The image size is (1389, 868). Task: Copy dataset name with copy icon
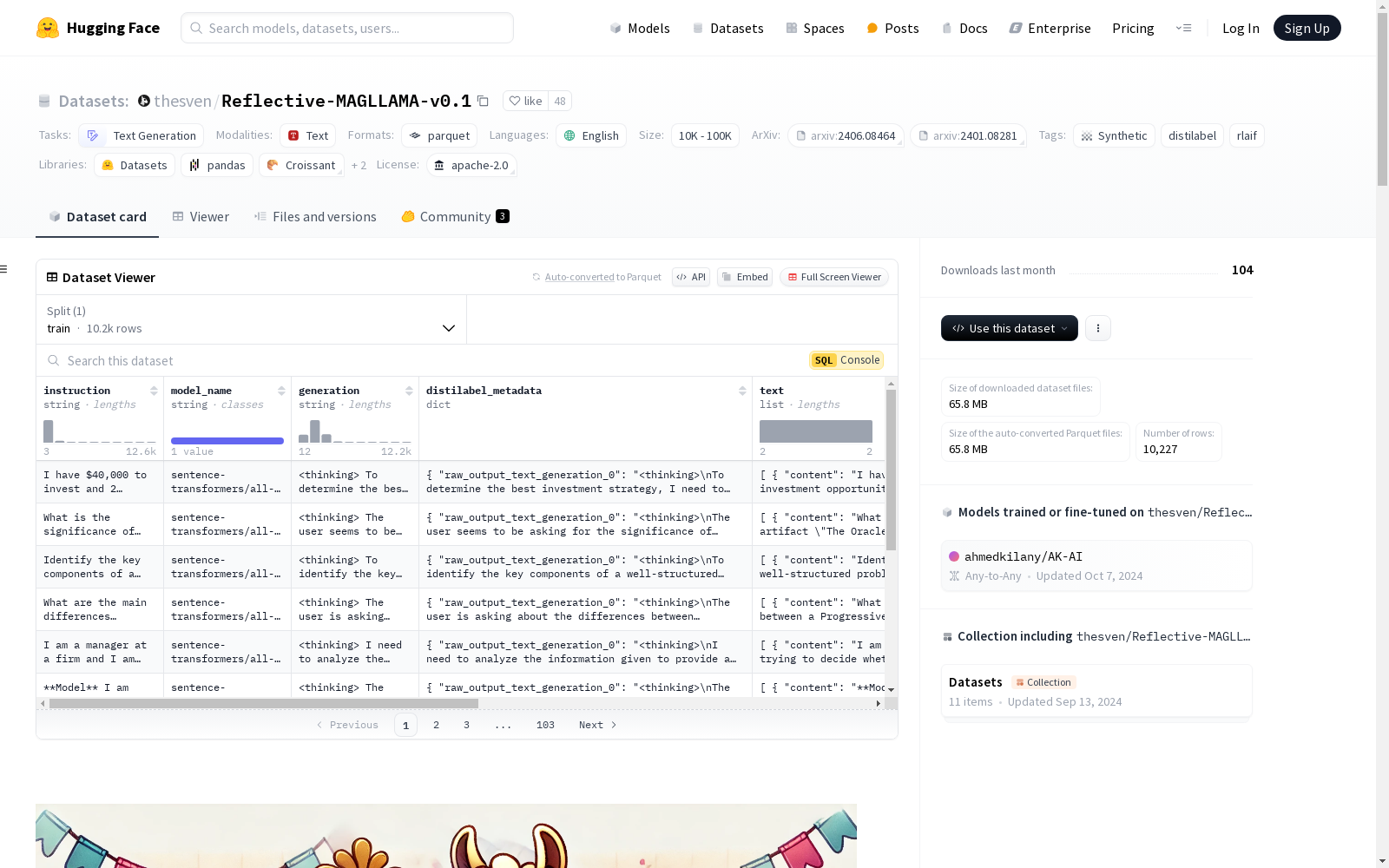(x=484, y=102)
